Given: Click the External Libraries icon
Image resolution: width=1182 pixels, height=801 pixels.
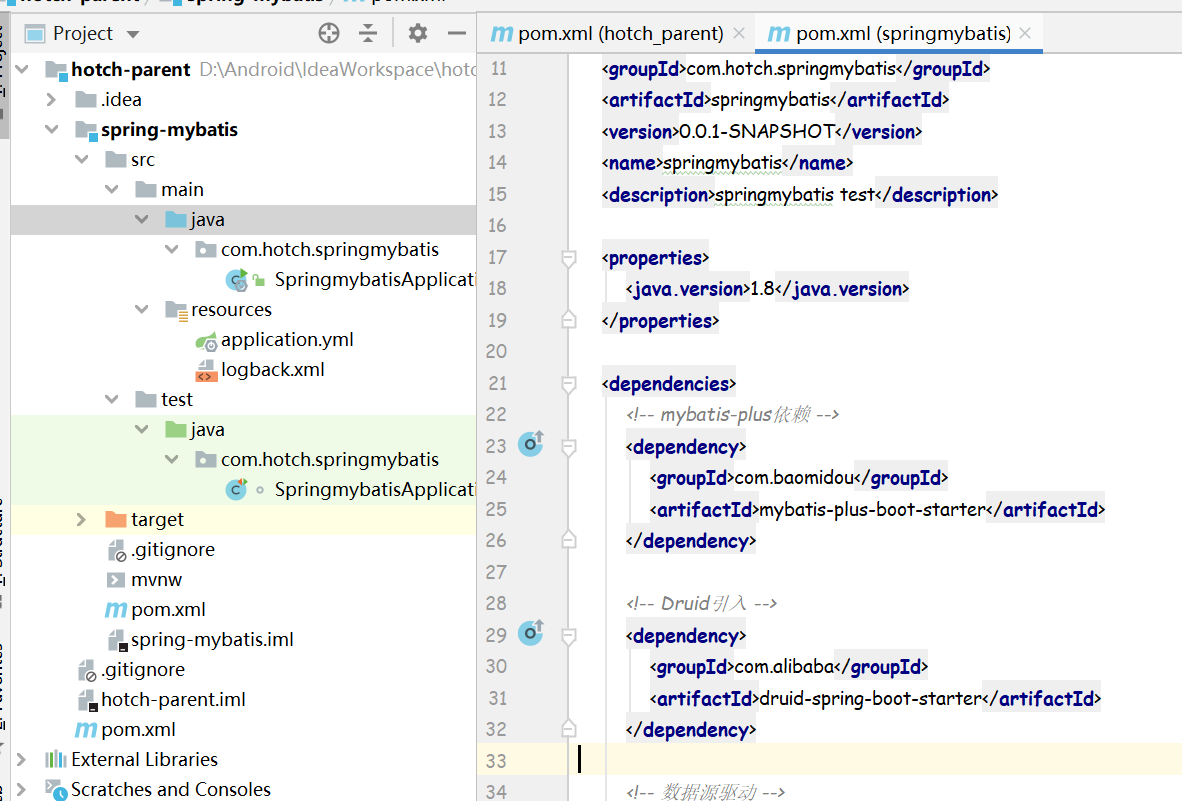Looking at the screenshot, I should (x=56, y=760).
